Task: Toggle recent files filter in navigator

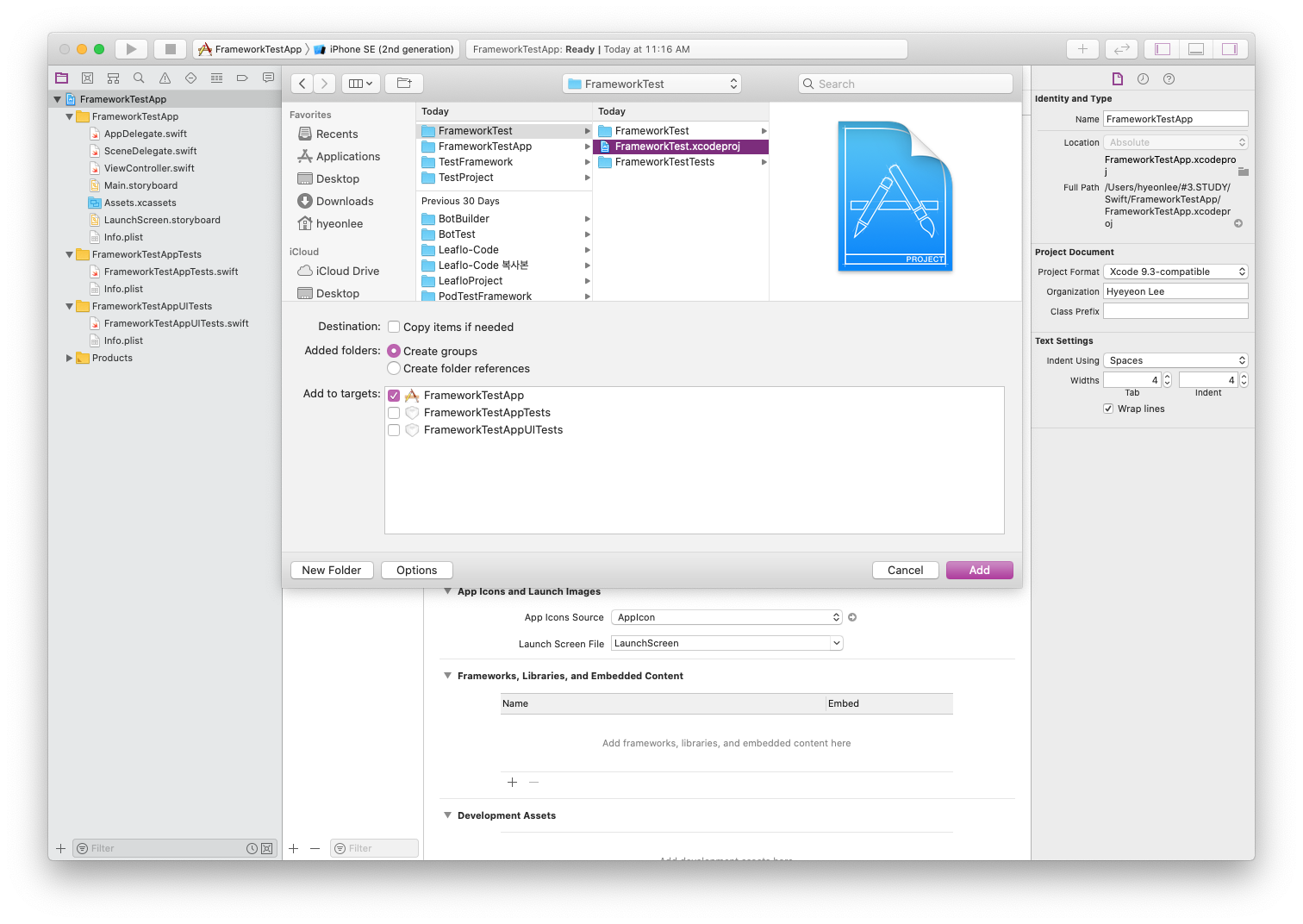Action: pyautogui.click(x=252, y=848)
